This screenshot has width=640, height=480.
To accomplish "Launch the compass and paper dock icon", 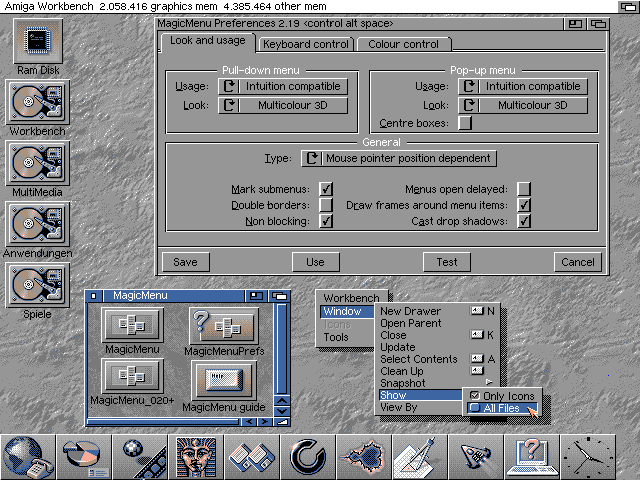I will coord(420,457).
